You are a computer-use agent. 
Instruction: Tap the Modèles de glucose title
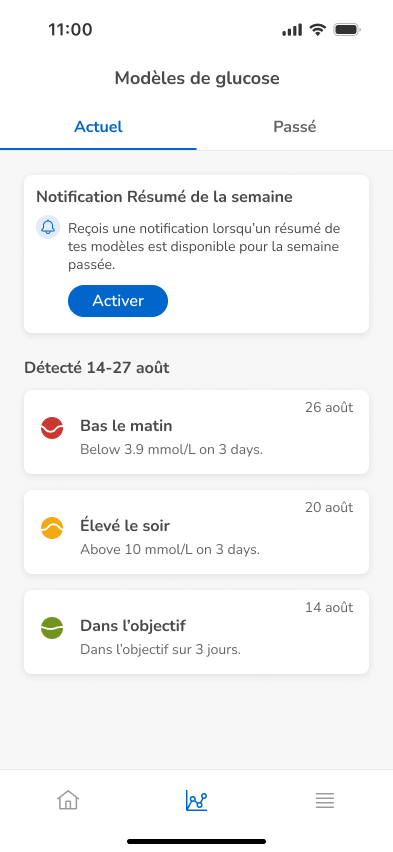197,78
